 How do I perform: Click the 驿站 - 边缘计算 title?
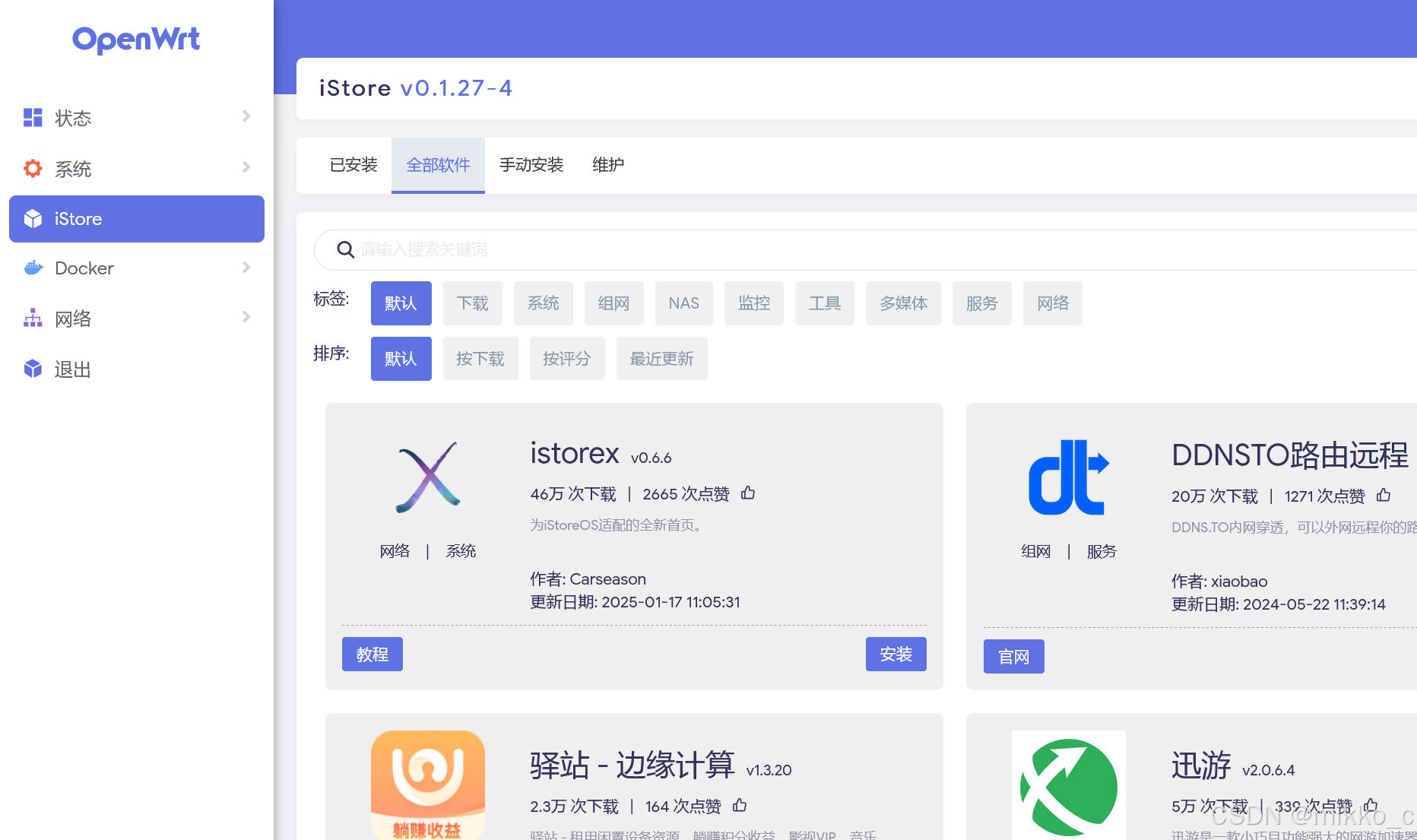632,766
